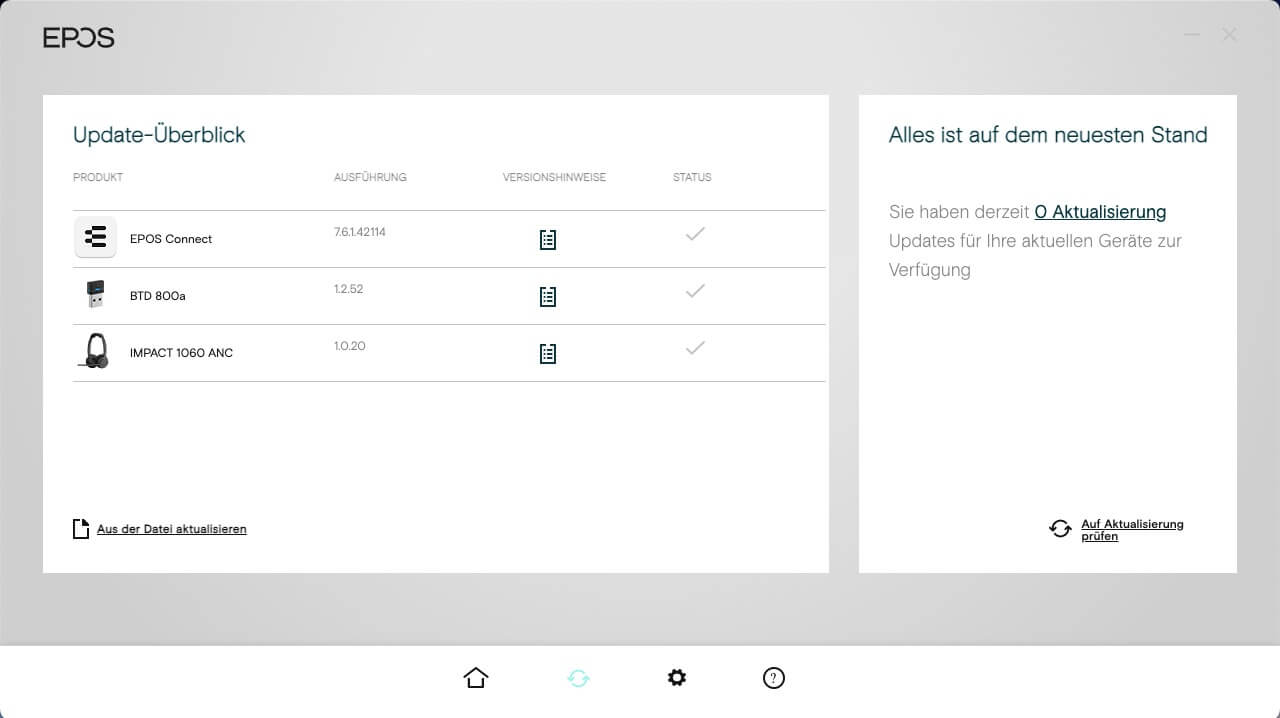1280x718 pixels.
Task: Click the BTD 800a status checkmark
Action: pos(695,291)
